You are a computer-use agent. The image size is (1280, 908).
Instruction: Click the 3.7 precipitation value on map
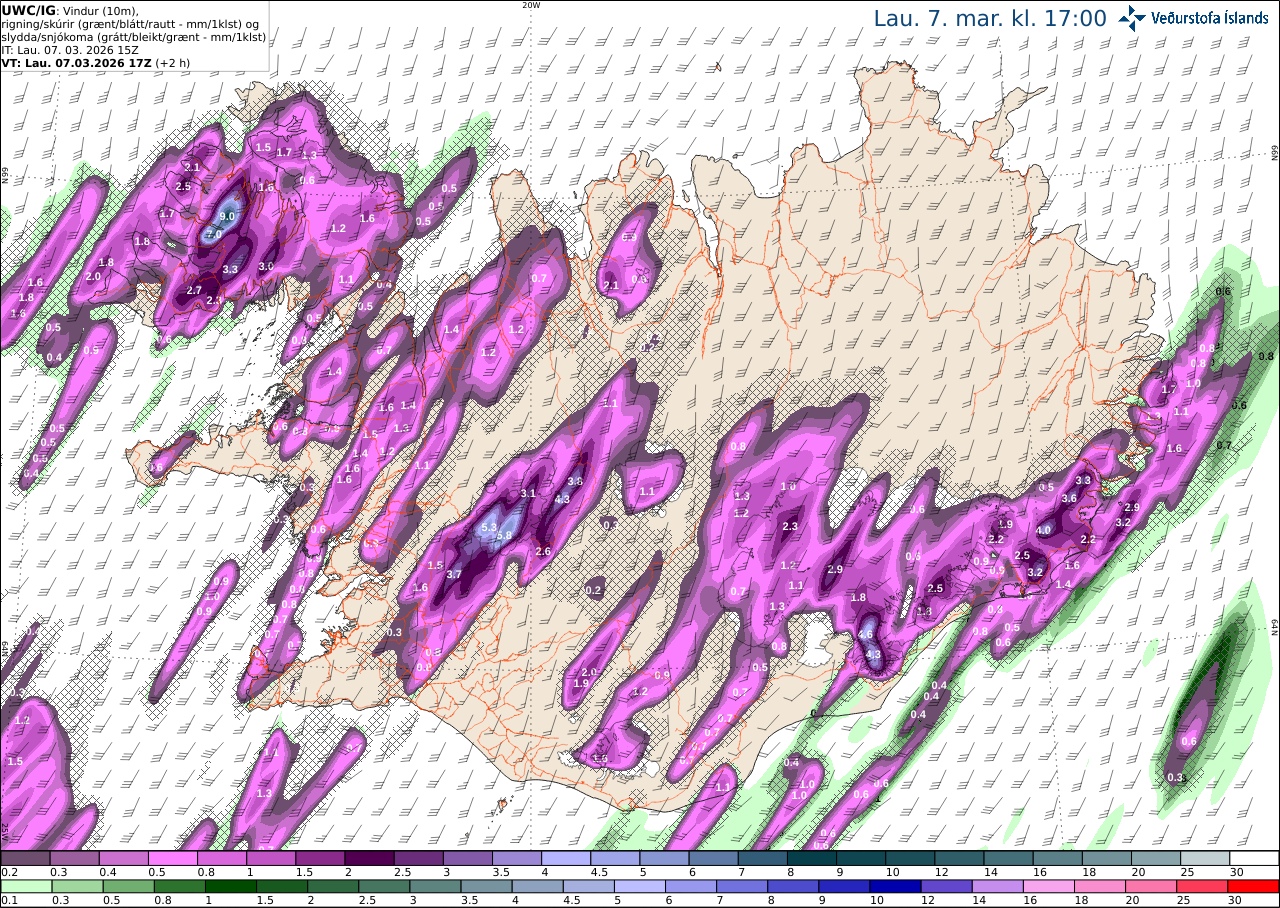point(454,574)
